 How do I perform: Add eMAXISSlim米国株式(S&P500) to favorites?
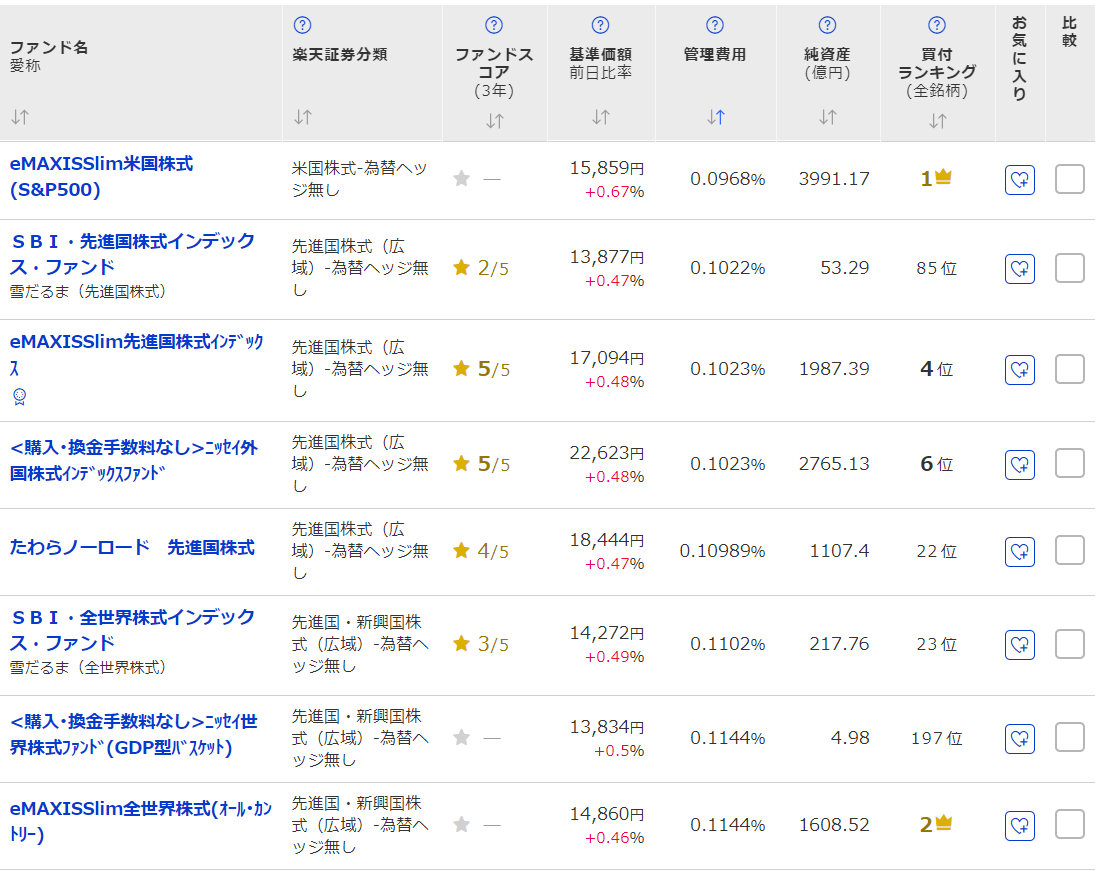tap(1020, 180)
